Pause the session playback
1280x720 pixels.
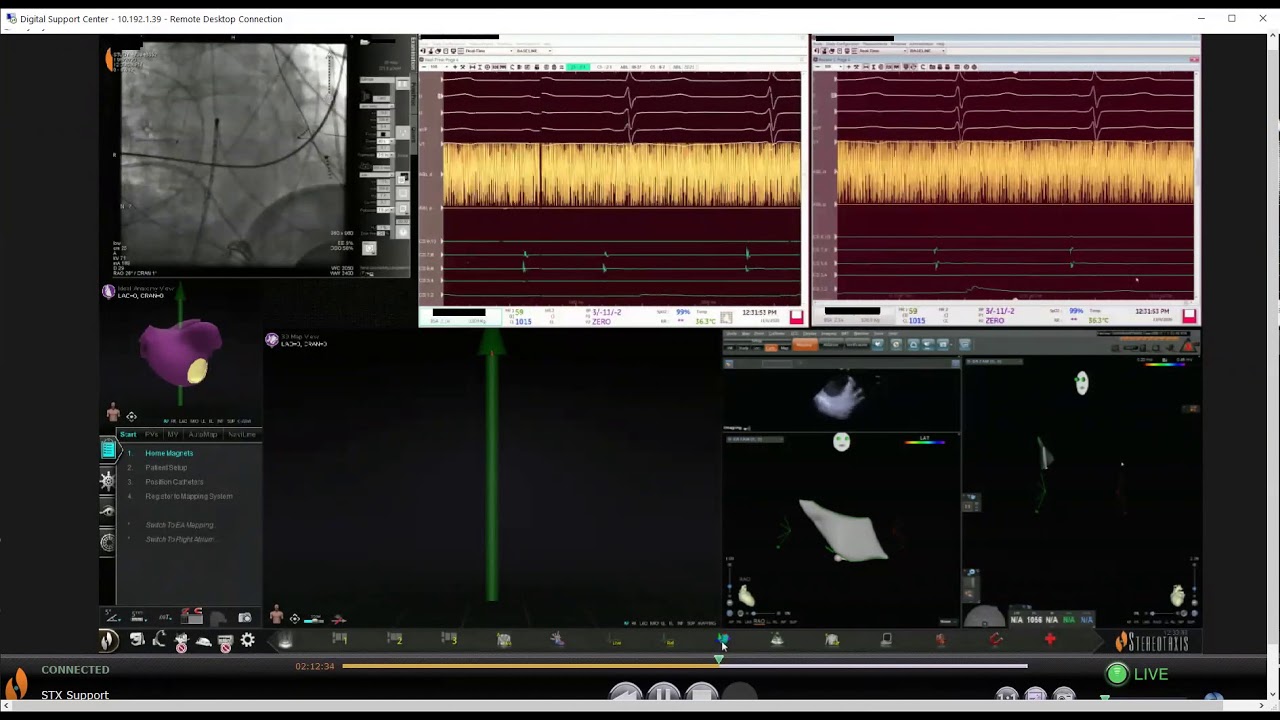[x=664, y=693]
